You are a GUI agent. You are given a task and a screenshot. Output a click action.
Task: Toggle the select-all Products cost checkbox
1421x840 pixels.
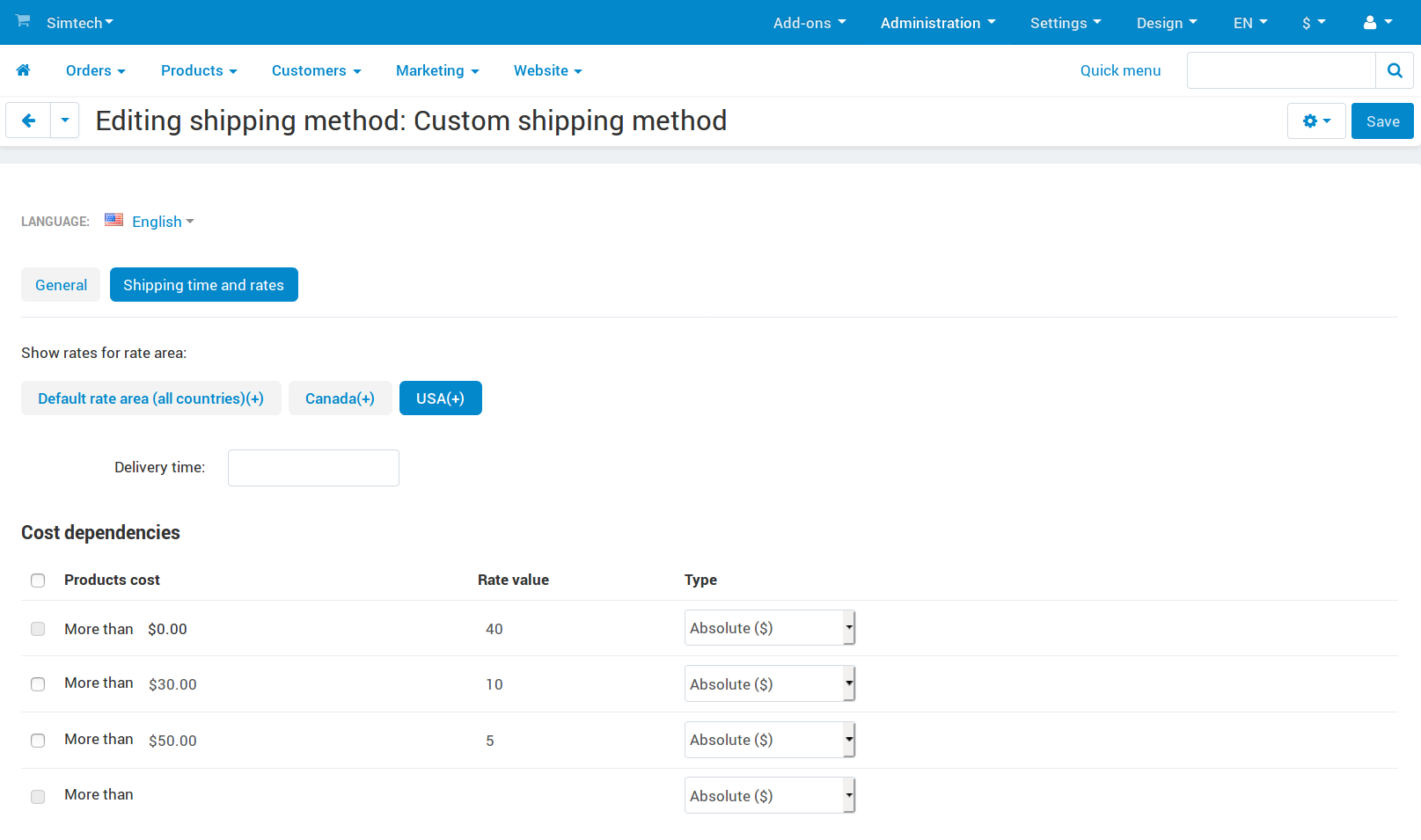click(38, 581)
